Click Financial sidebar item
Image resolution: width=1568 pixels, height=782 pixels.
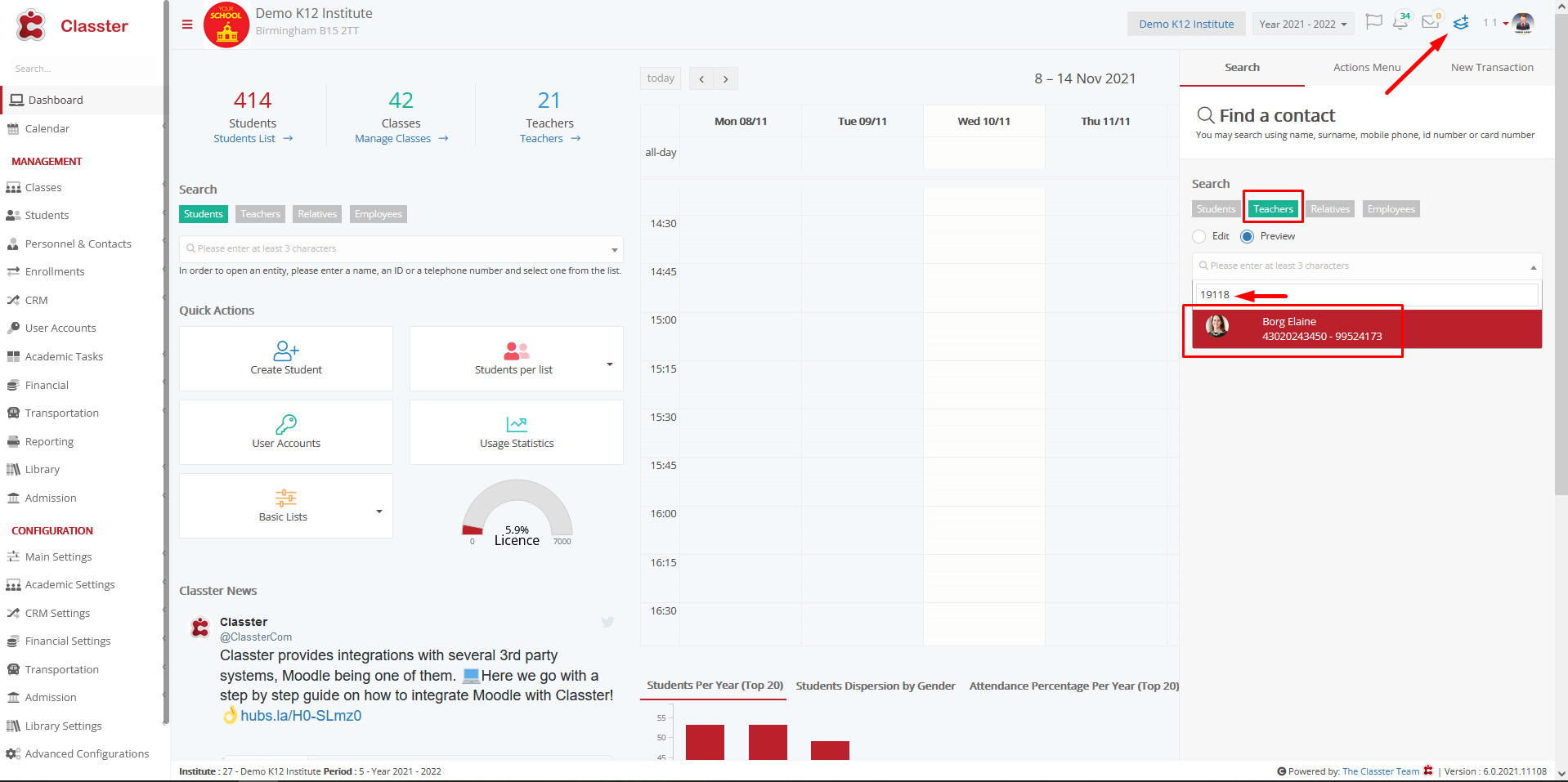[47, 385]
